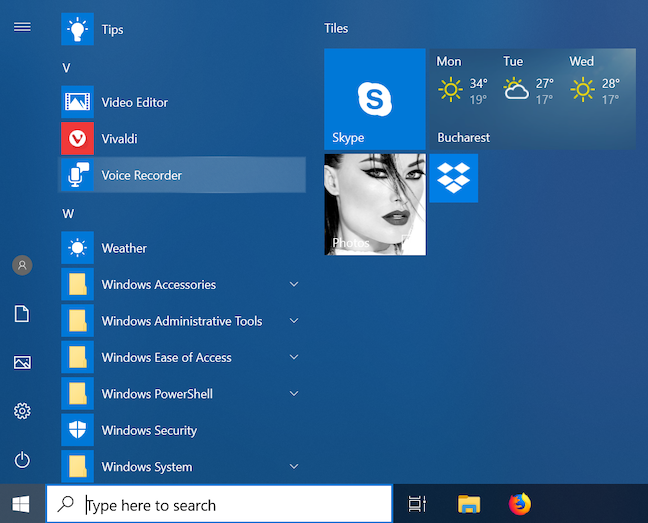Click the V letter group header
648x523 pixels.
[67, 68]
